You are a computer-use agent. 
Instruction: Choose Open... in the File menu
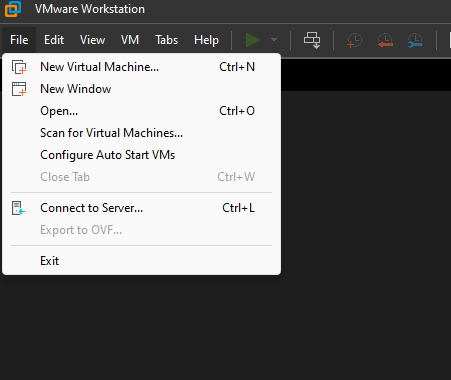141,111
